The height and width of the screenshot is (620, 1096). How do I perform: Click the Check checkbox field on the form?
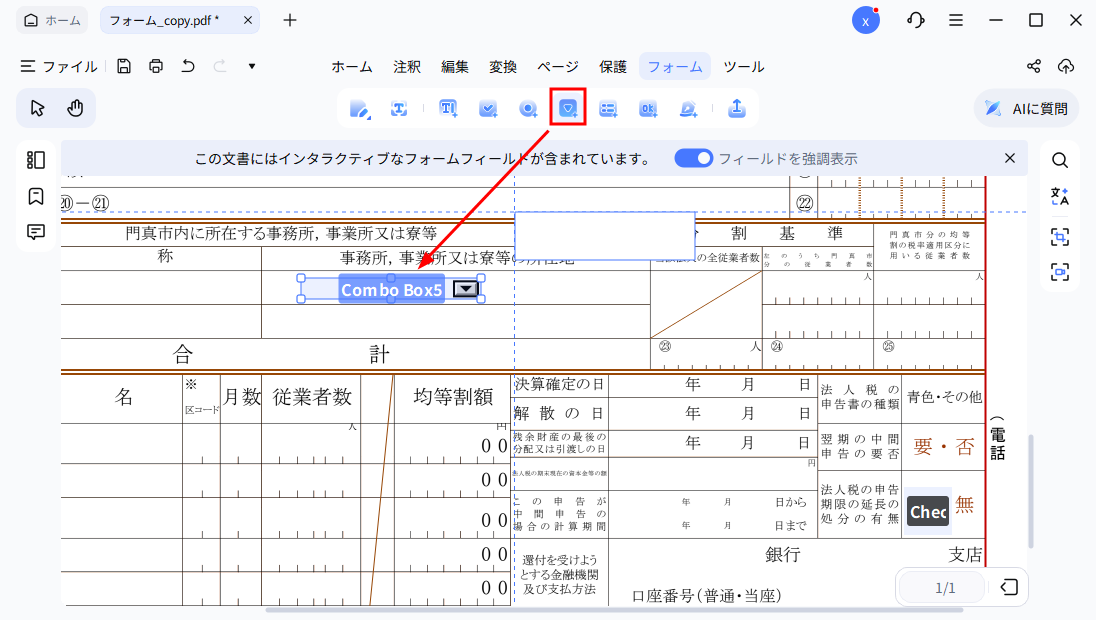927,511
